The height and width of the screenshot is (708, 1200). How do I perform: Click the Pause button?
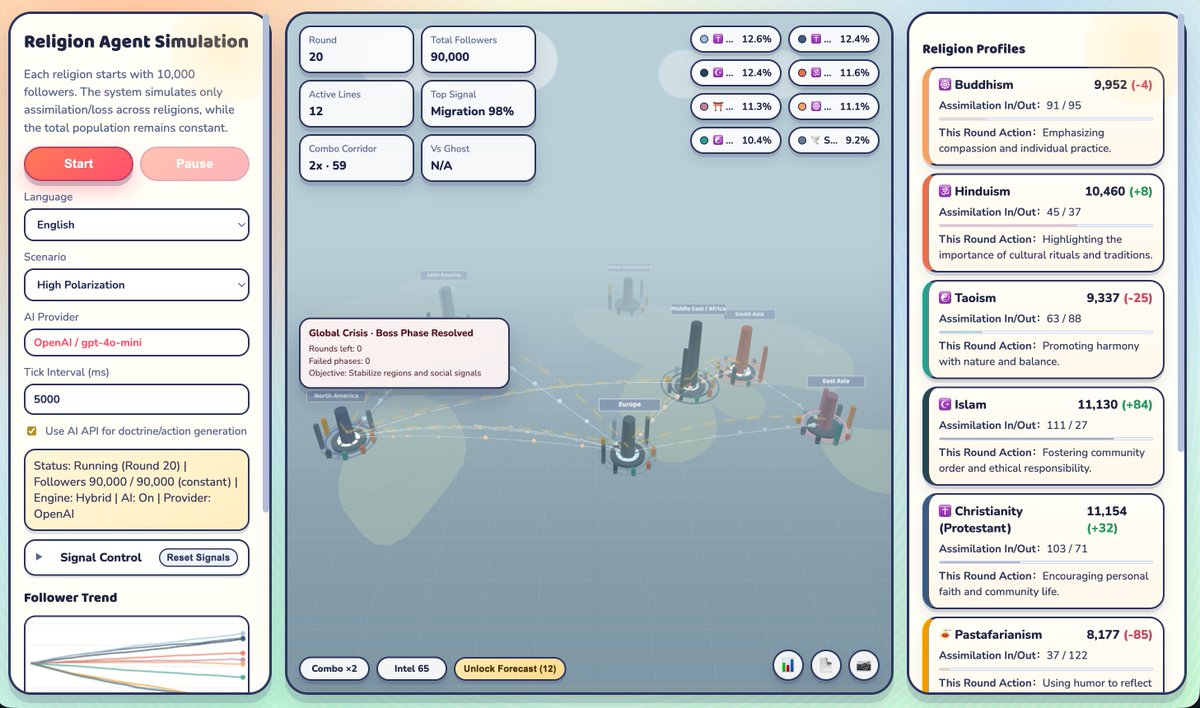pyautogui.click(x=195, y=164)
